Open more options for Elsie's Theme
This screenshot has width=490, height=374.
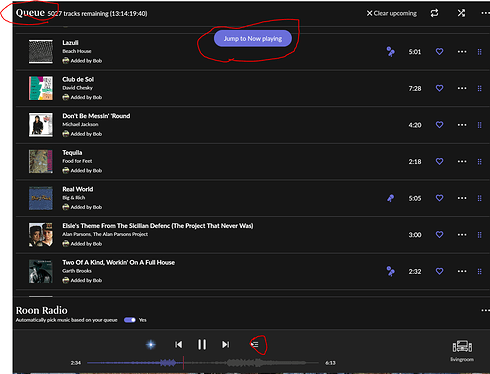click(462, 235)
